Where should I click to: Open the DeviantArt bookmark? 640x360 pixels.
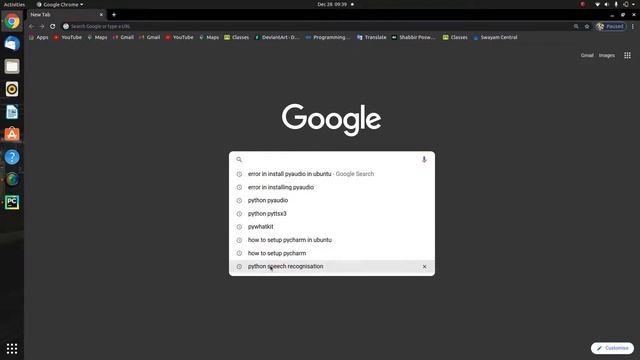[277, 37]
